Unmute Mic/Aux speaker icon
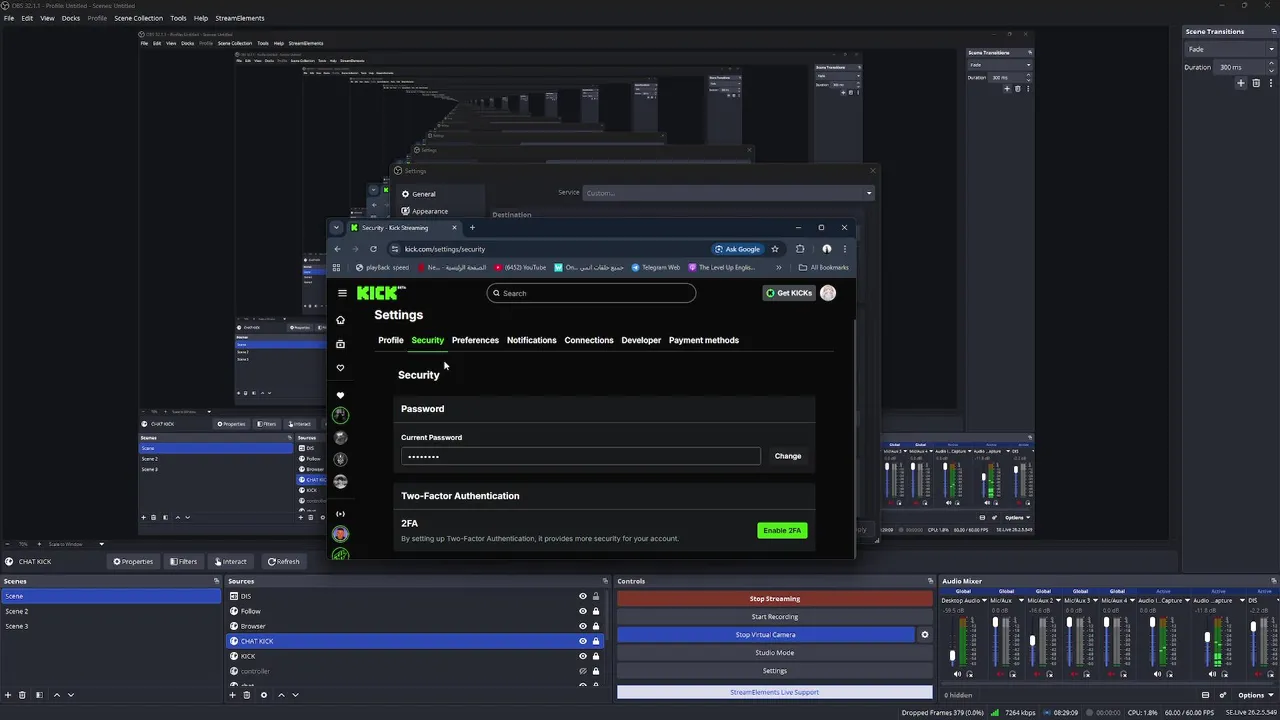The height and width of the screenshot is (720, 1280). tap(1000, 674)
